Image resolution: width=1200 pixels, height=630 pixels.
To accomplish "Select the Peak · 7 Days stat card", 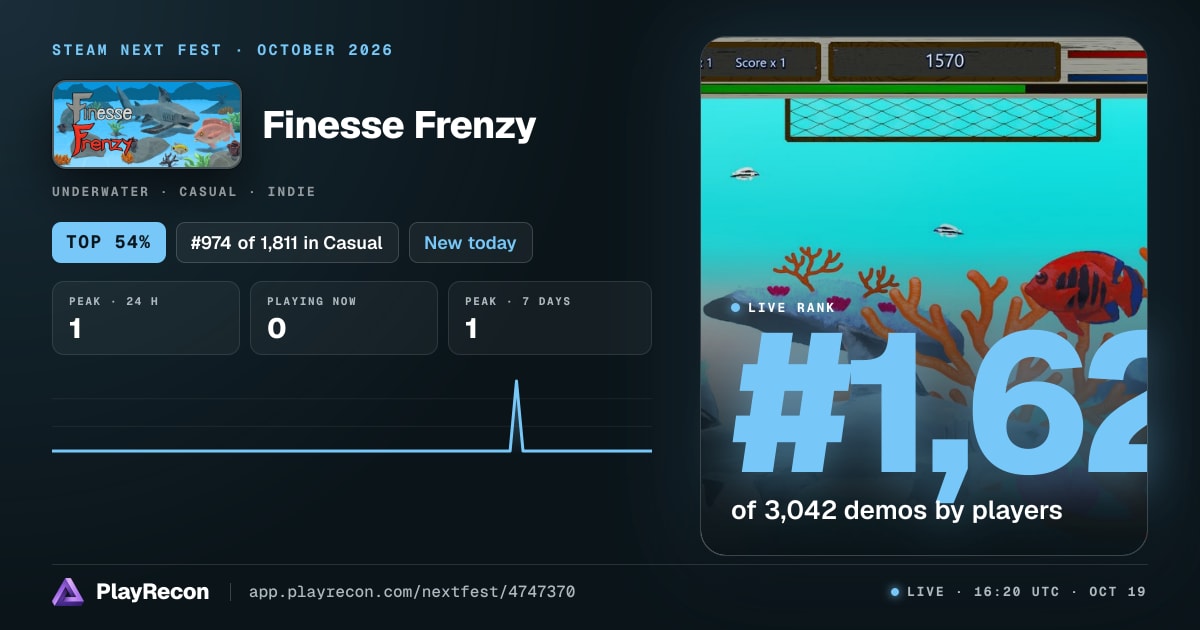I will click(x=550, y=318).
